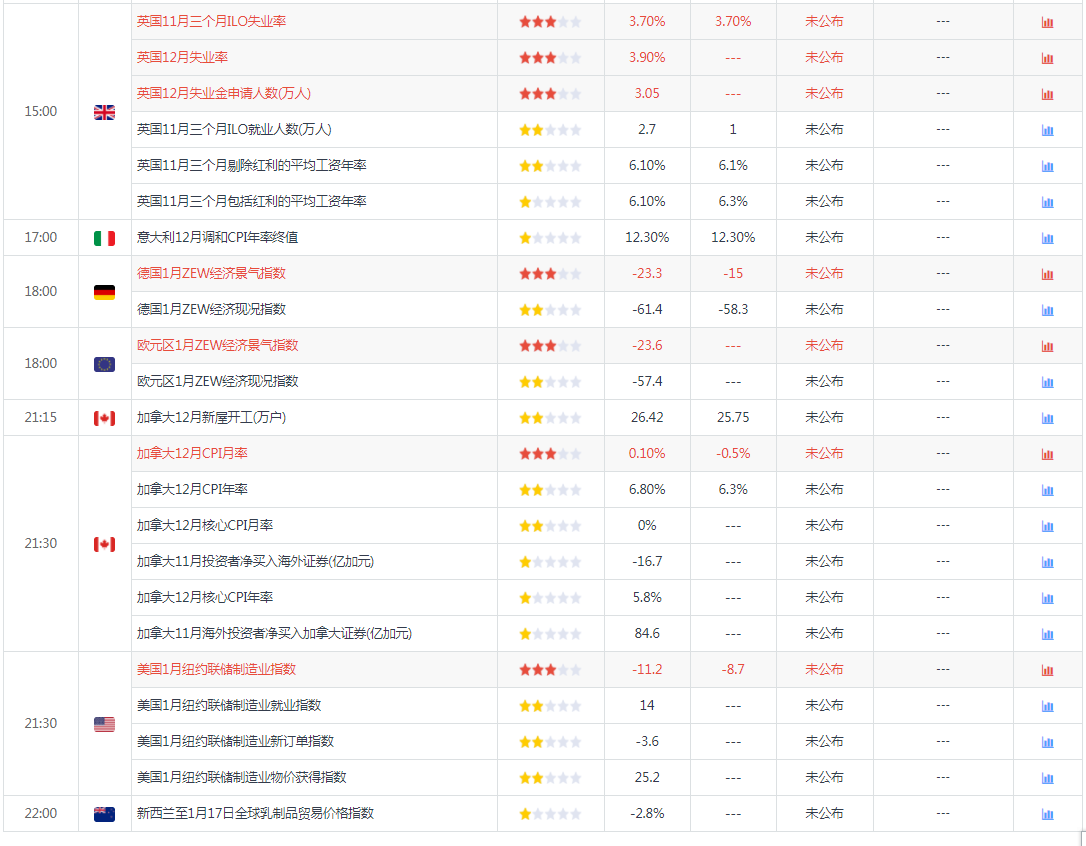Open 美国1月纽约联储制造业新订单指数 link
The width and height of the screenshot is (1086, 846).
235,741
